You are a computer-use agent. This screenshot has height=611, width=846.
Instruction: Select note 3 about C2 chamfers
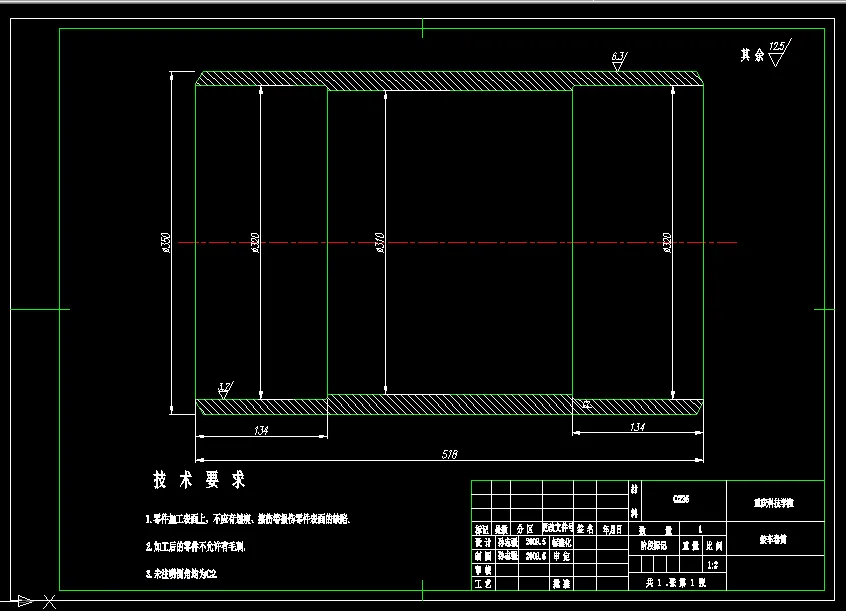click(x=181, y=574)
